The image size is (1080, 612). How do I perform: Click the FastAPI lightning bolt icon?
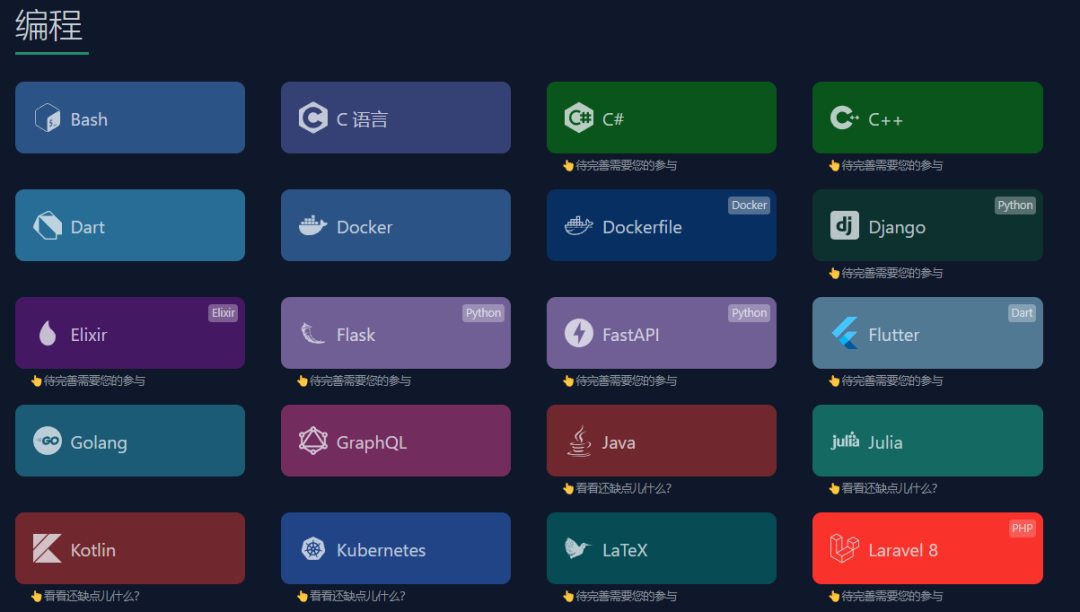pyautogui.click(x=579, y=333)
